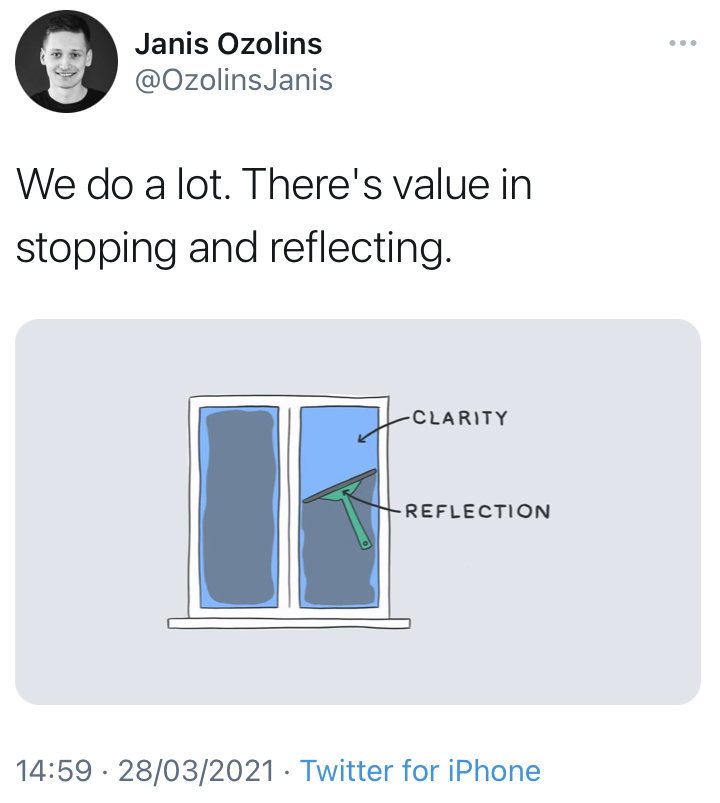
Task: Click the windowsill beneath the drawn window
Action: [x=290, y=623]
